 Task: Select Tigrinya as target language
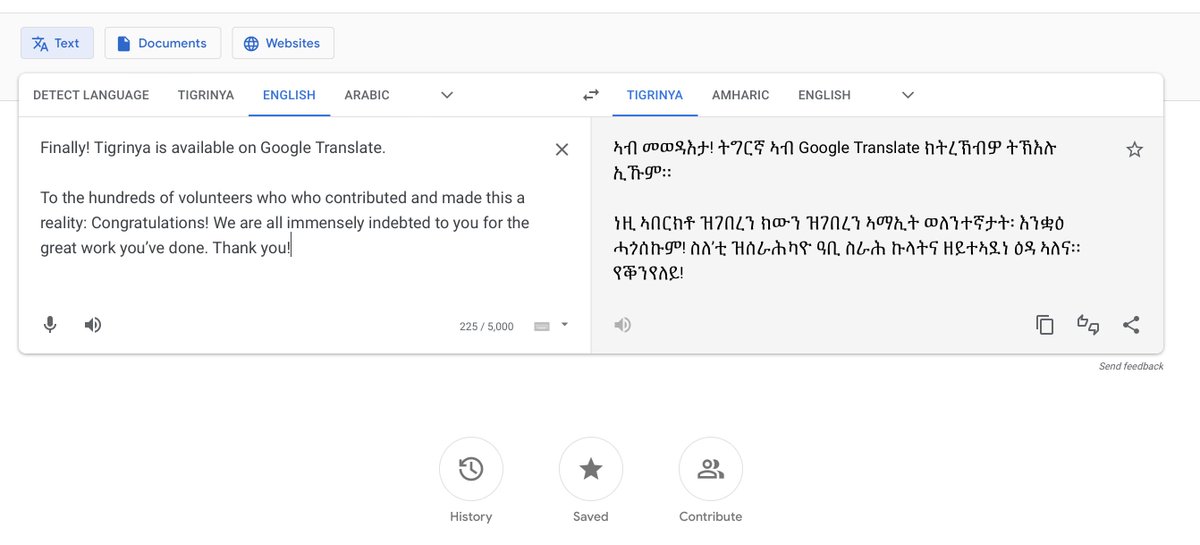pos(655,95)
